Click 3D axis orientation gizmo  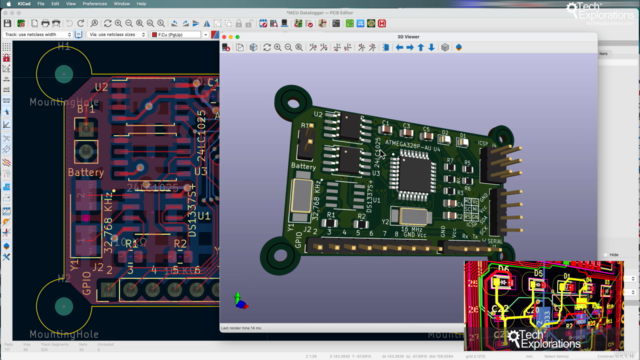(240, 301)
